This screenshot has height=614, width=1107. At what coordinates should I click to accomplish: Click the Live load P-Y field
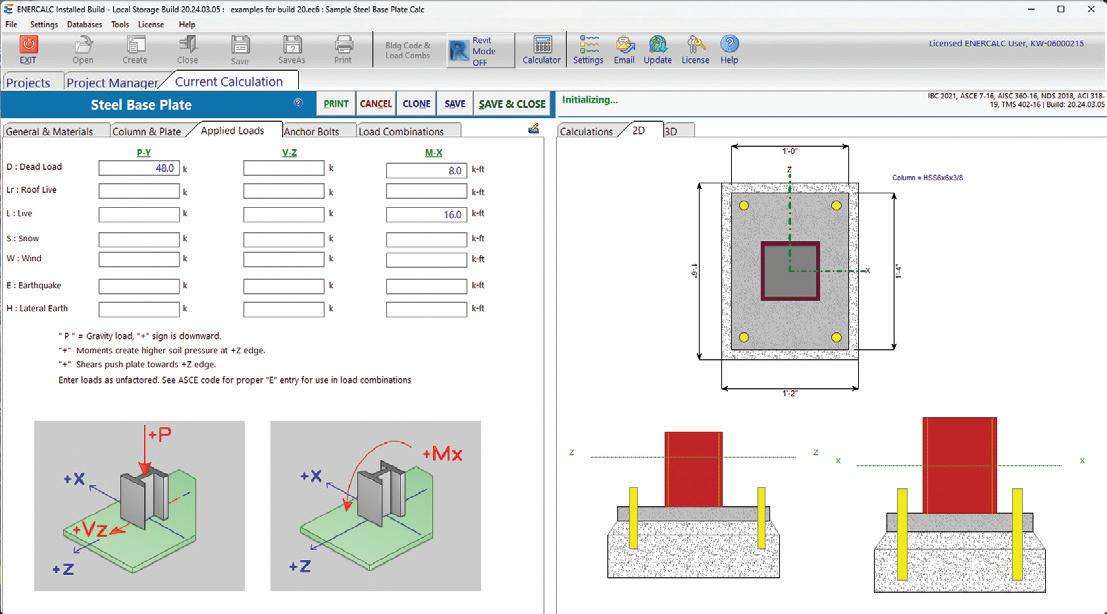(x=139, y=214)
